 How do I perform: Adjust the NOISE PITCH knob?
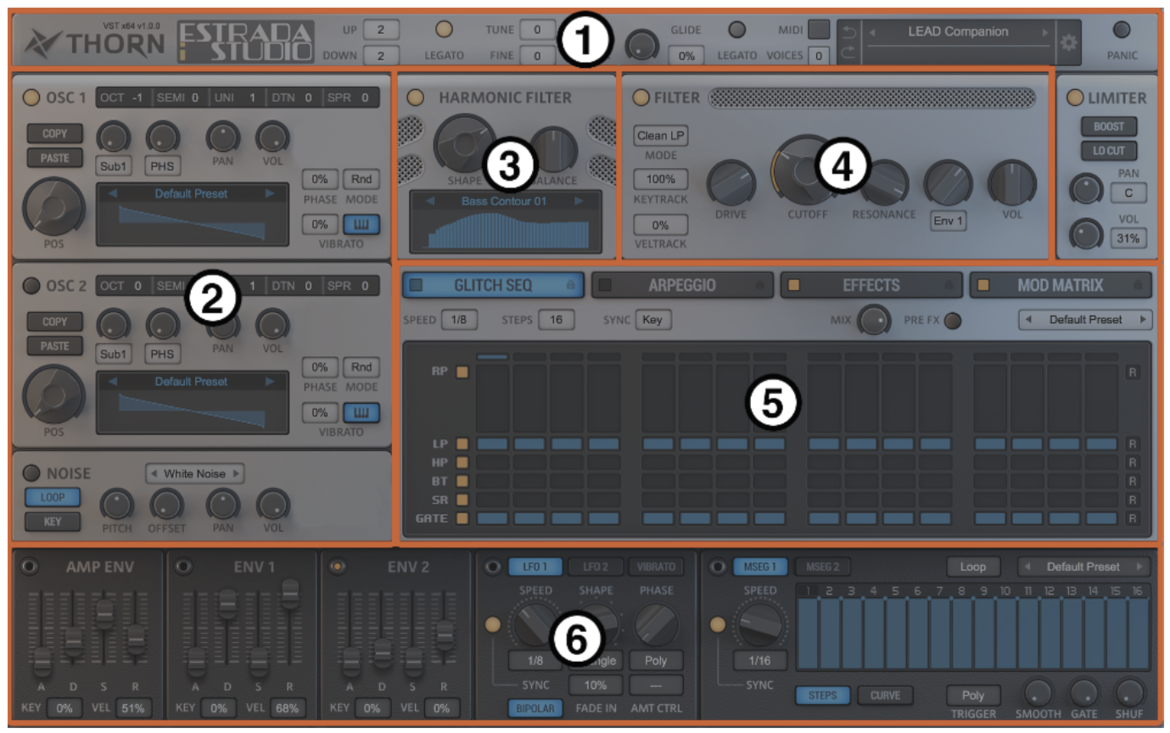pyautogui.click(x=116, y=505)
